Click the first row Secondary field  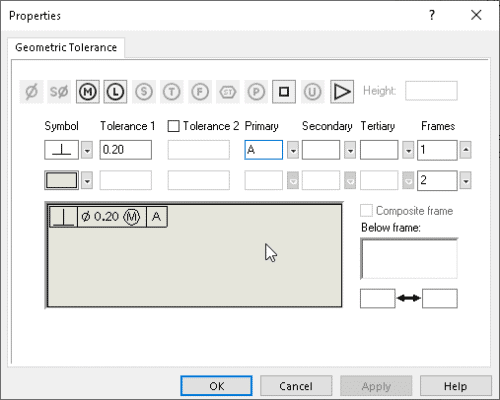click(x=321, y=150)
